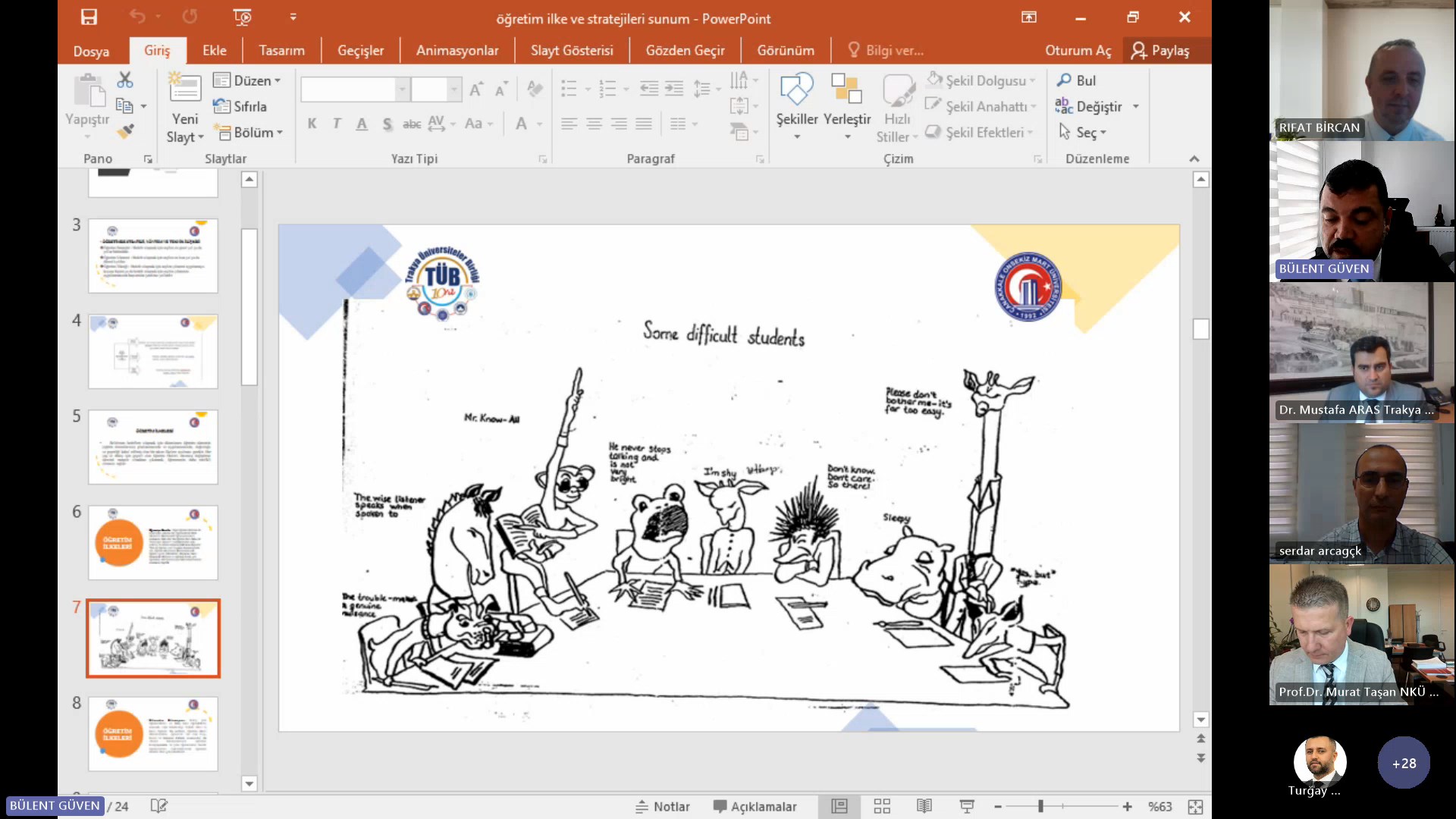Click the Save icon in title bar
Image resolution: width=1456 pixels, height=819 pixels.
coord(89,17)
